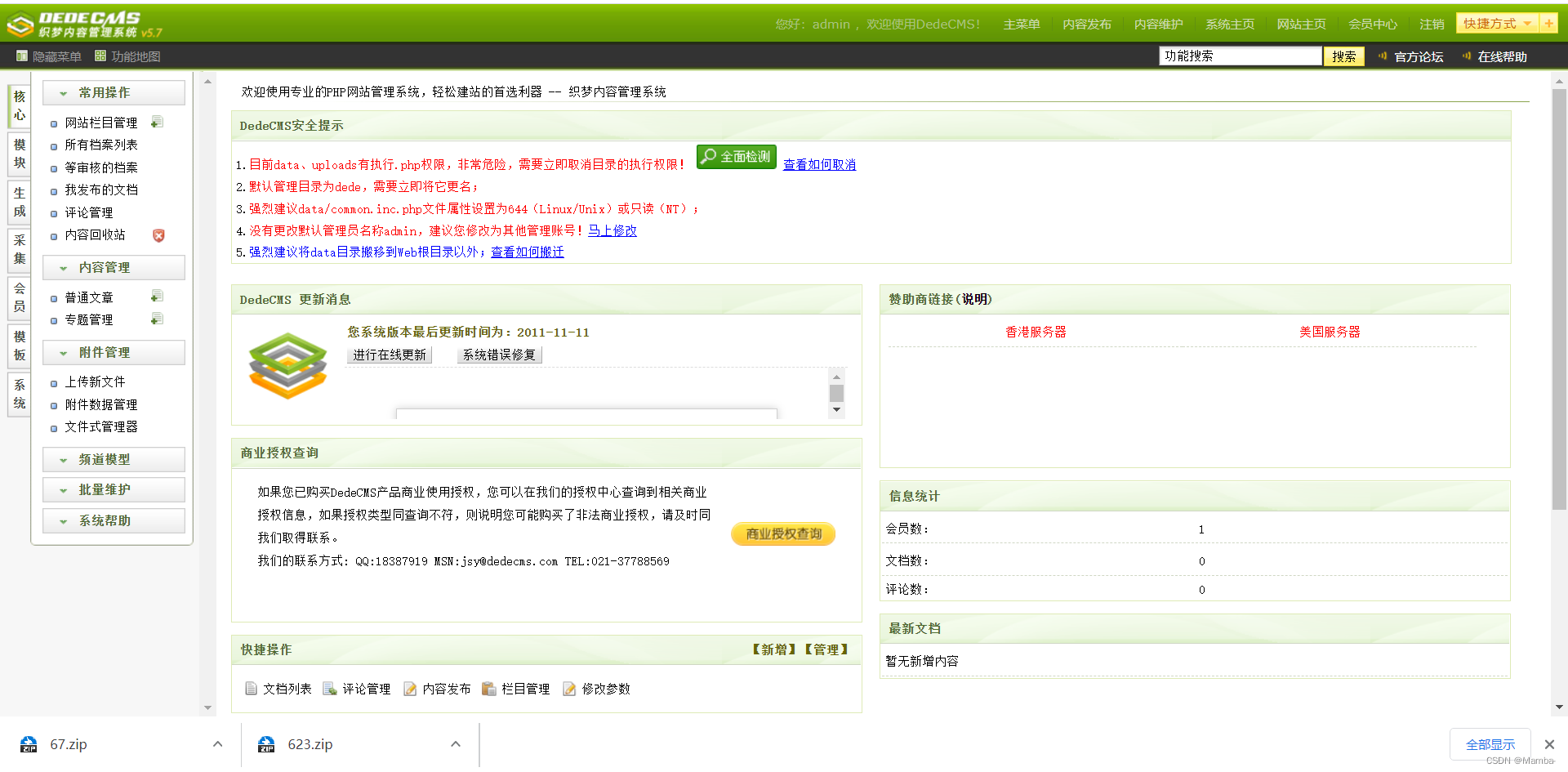Viewport: 1568px width, 772px height.
Task: Click the 官方论坛 speaker icon
Action: tap(1383, 56)
